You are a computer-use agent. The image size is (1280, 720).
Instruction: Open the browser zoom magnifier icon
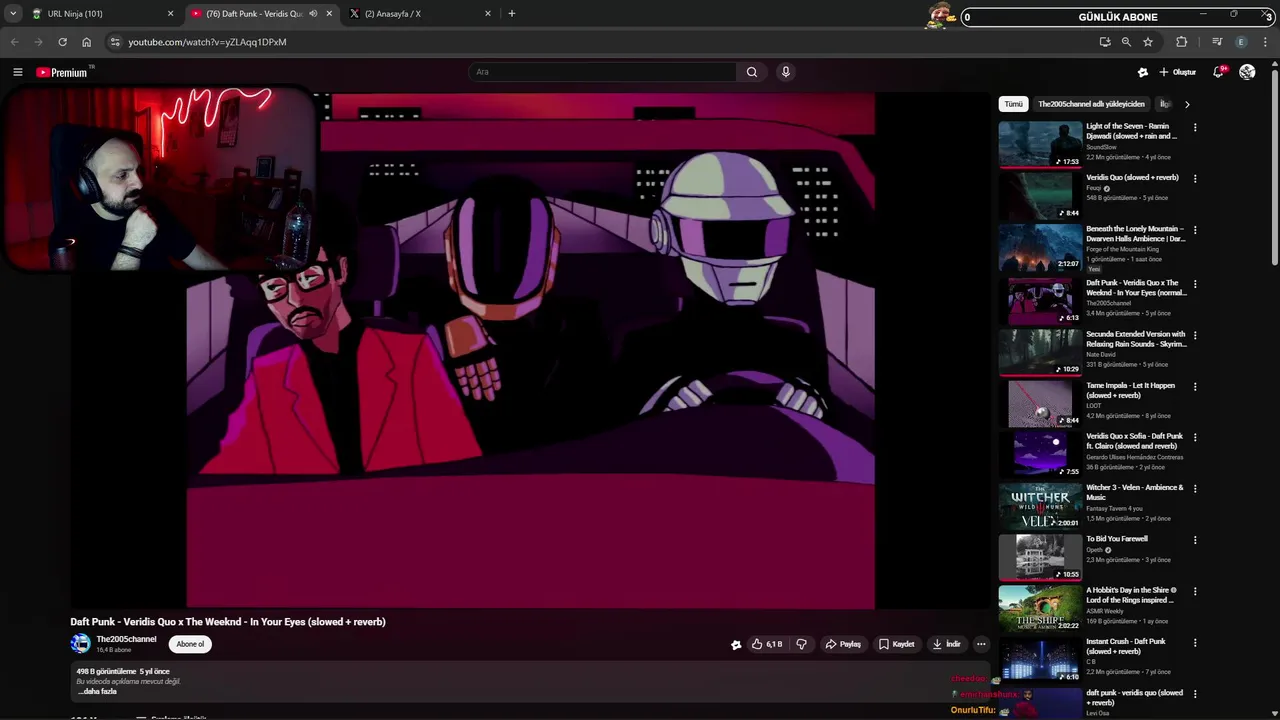tap(1126, 42)
